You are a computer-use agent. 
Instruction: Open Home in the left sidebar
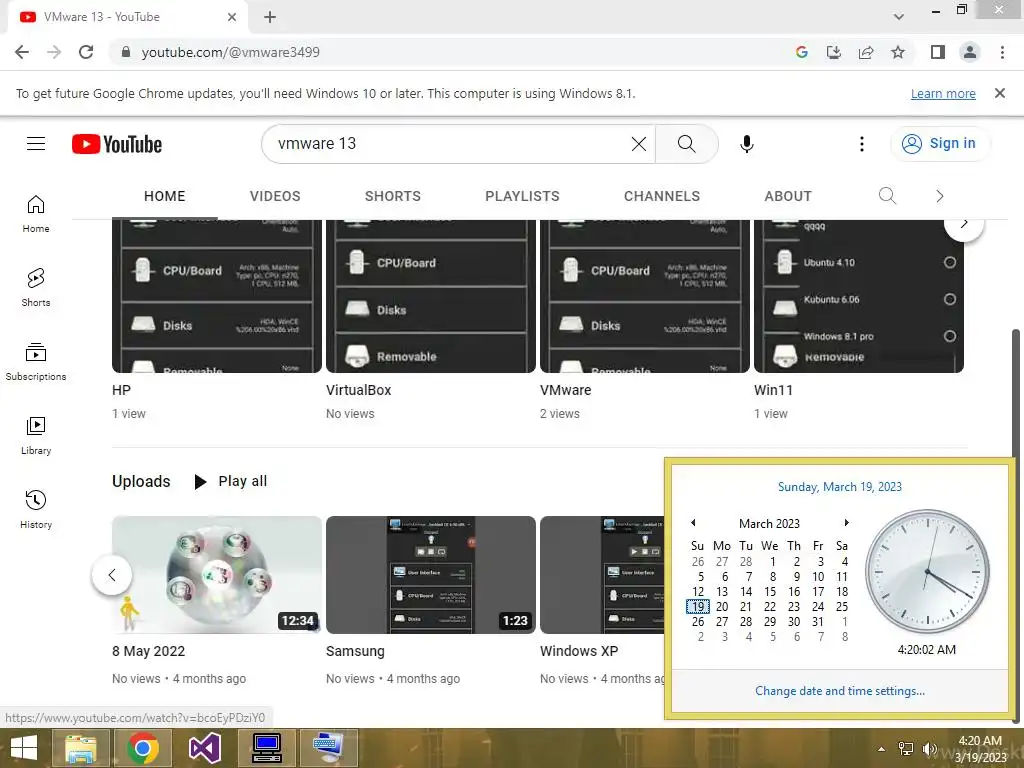pyautogui.click(x=36, y=214)
